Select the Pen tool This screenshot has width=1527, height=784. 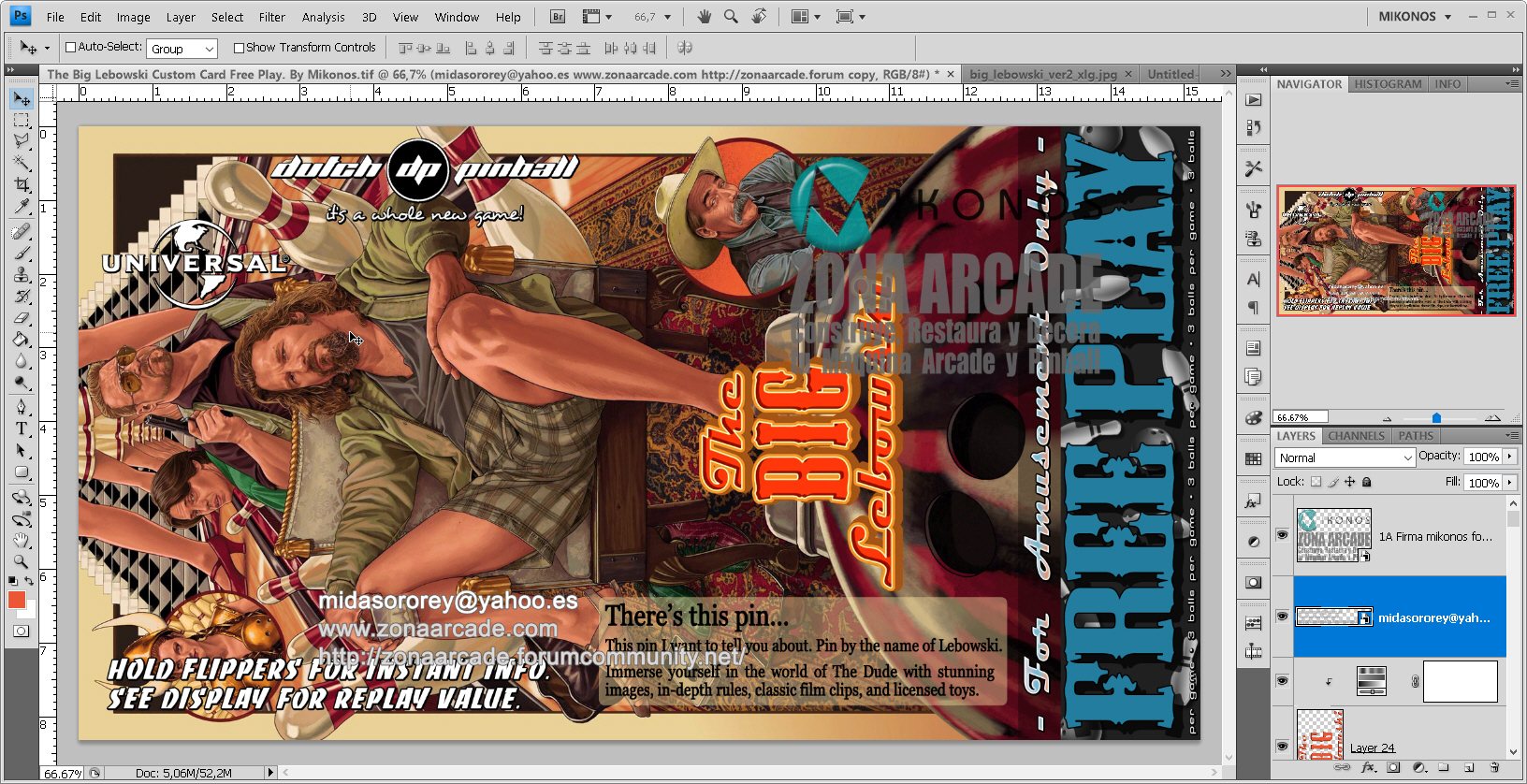21,407
